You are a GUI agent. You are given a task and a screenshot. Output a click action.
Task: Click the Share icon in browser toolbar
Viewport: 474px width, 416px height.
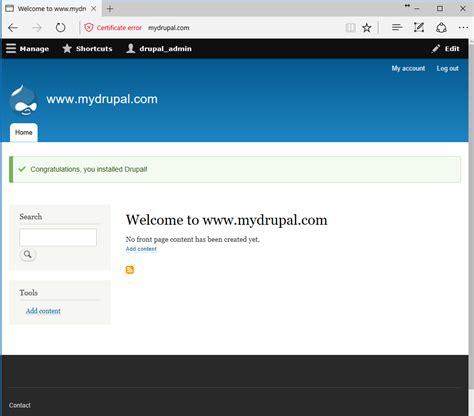pos(441,28)
